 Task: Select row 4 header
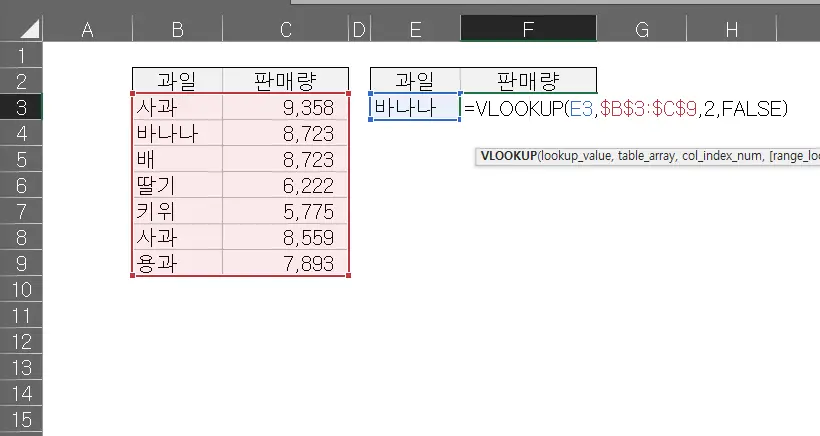click(x=21, y=133)
